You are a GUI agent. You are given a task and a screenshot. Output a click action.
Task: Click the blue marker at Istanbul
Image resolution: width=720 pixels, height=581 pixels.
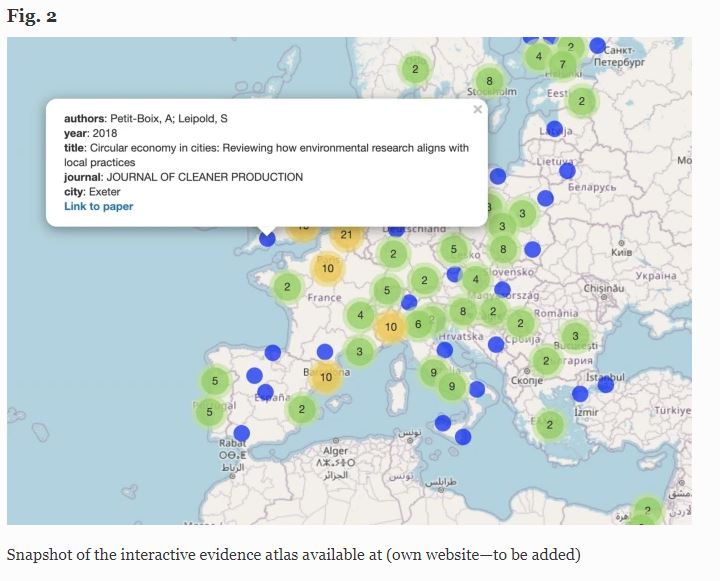click(606, 384)
